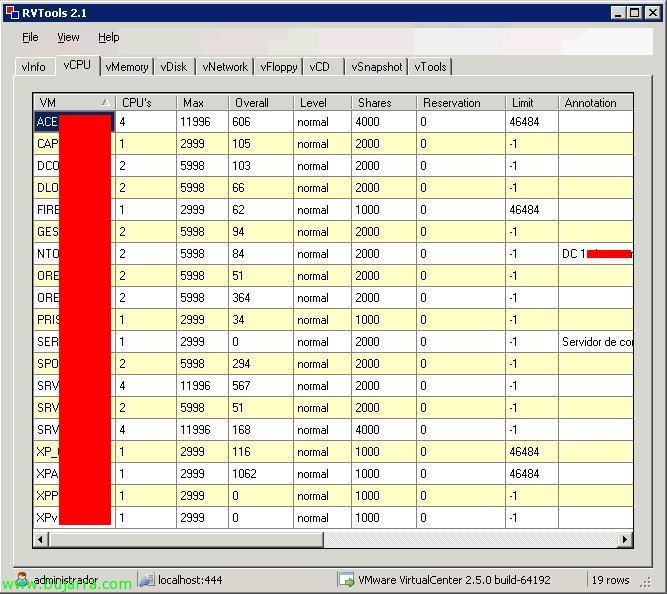Click the VM column sort arrow
The width and height of the screenshot is (667, 594).
pyautogui.click(x=105, y=102)
